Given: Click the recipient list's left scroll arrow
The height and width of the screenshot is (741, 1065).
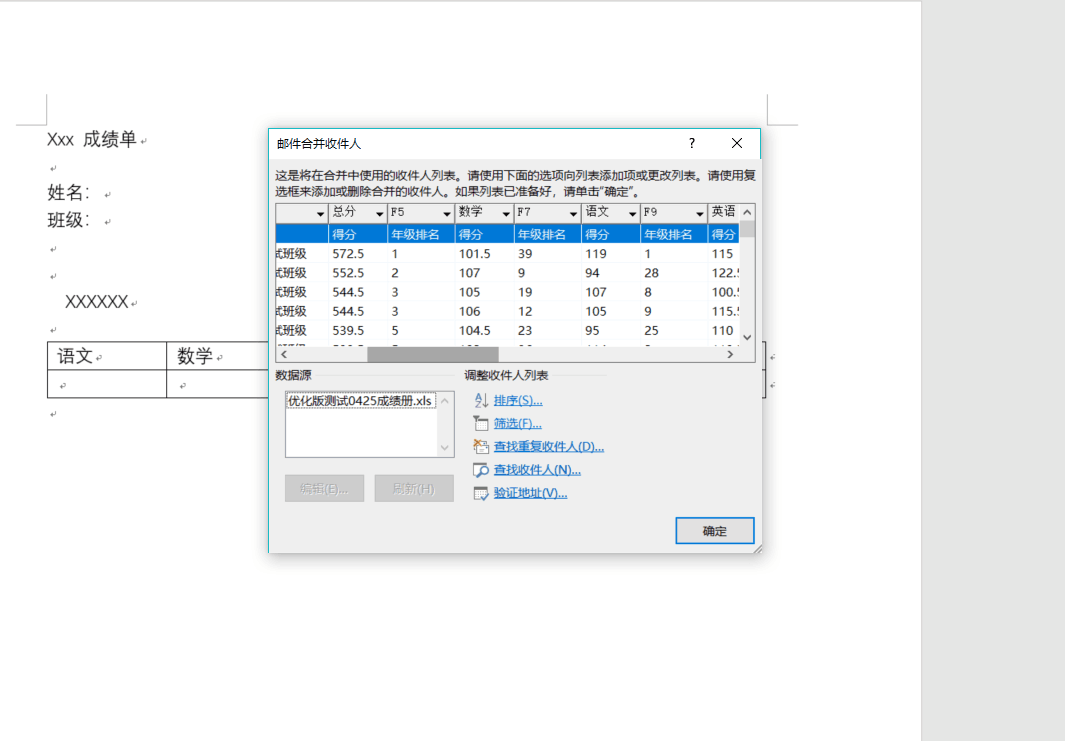Looking at the screenshot, I should (x=283, y=354).
